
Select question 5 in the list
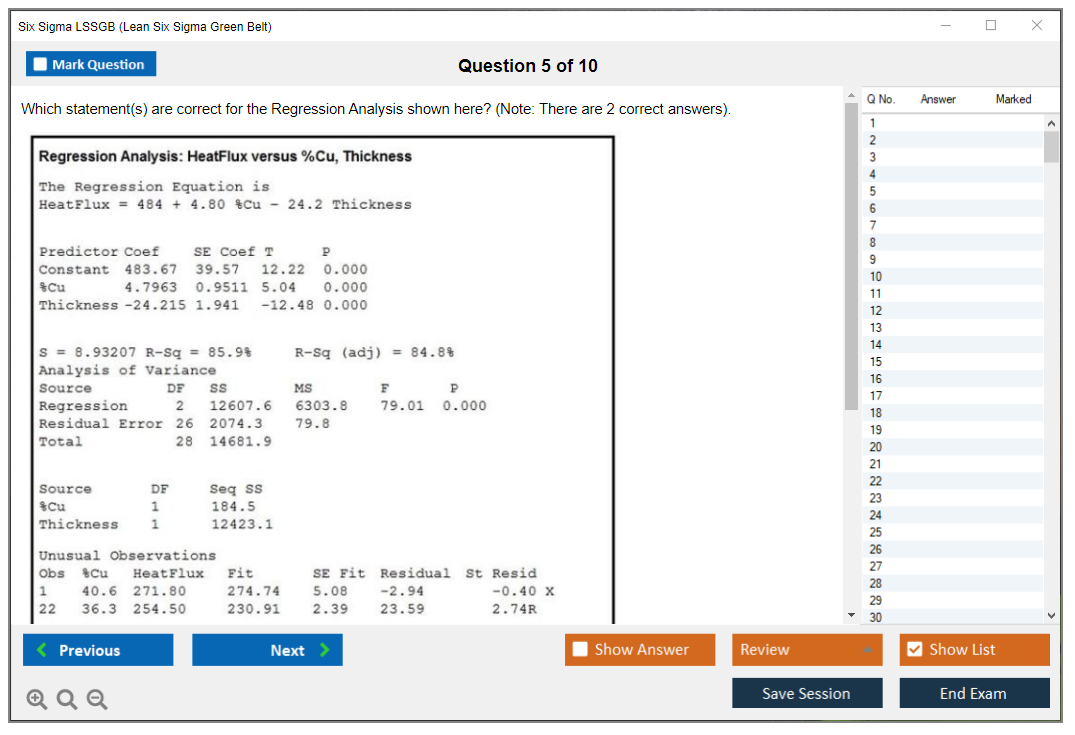coord(873,191)
